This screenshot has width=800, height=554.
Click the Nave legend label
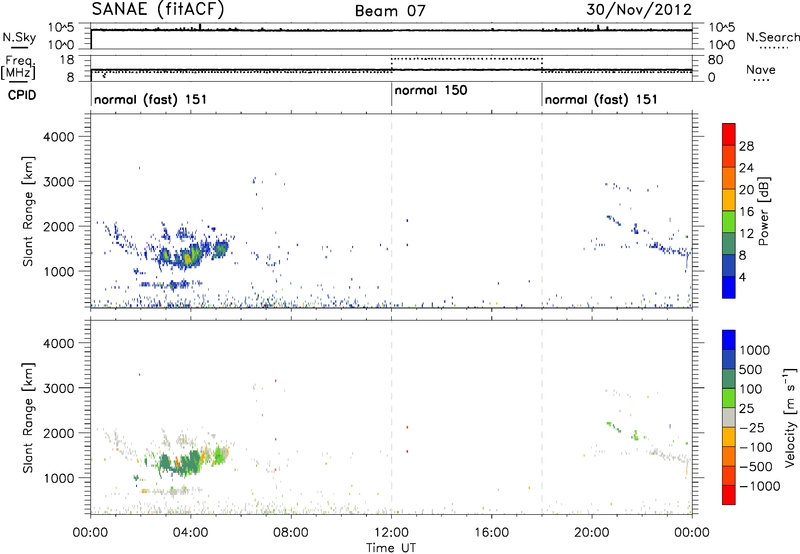tap(761, 69)
